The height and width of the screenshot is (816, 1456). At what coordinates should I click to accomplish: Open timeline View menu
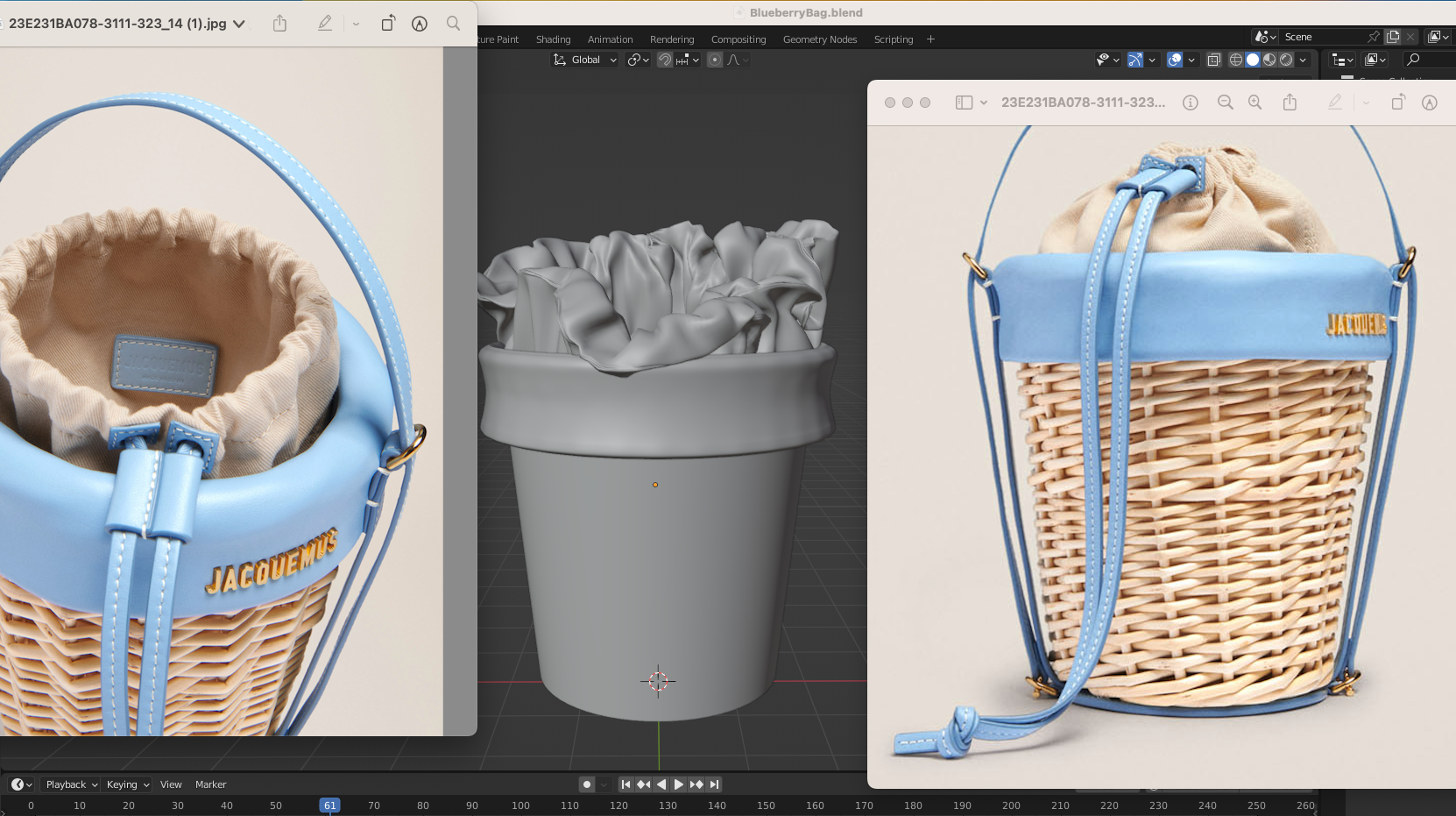pos(171,784)
